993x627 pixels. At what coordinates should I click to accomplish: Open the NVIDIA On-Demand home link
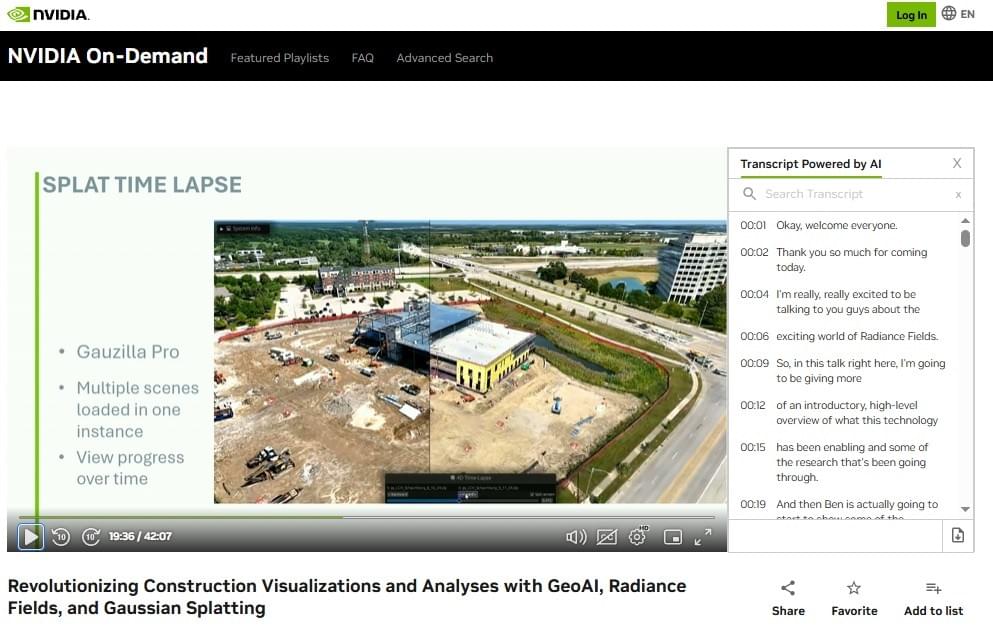[x=108, y=56]
